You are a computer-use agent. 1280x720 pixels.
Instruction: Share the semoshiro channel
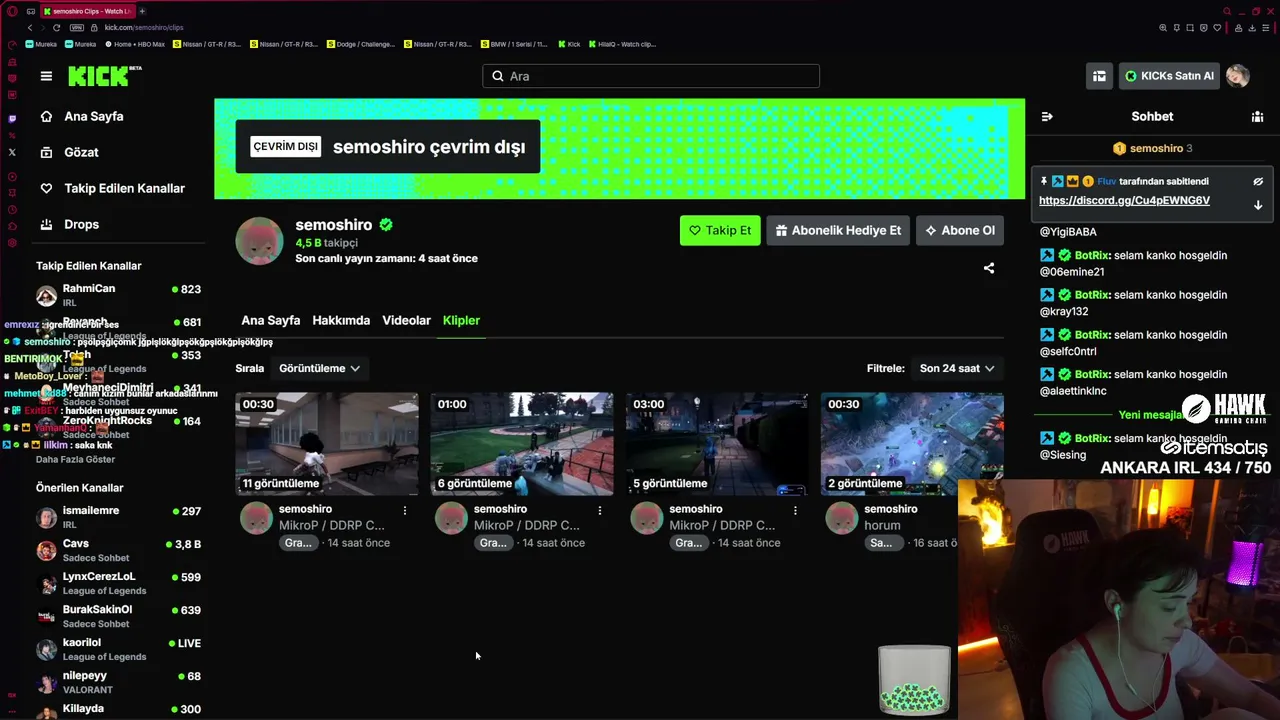989,268
